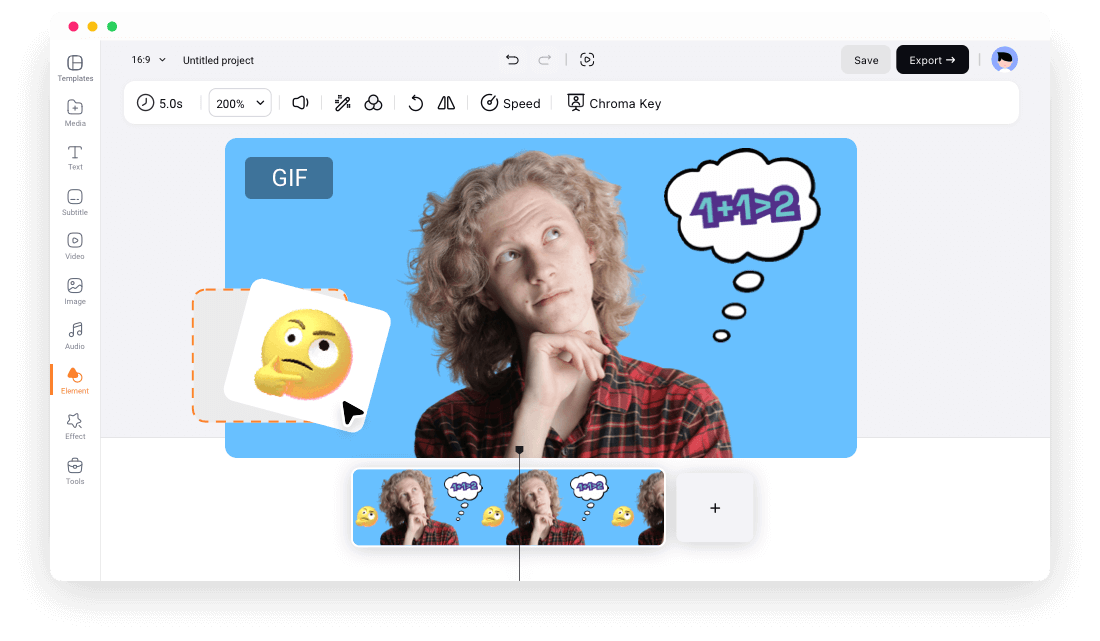Image resolution: width=1100 pixels, height=641 pixels.
Task: Open the Media panel
Action: [x=75, y=113]
